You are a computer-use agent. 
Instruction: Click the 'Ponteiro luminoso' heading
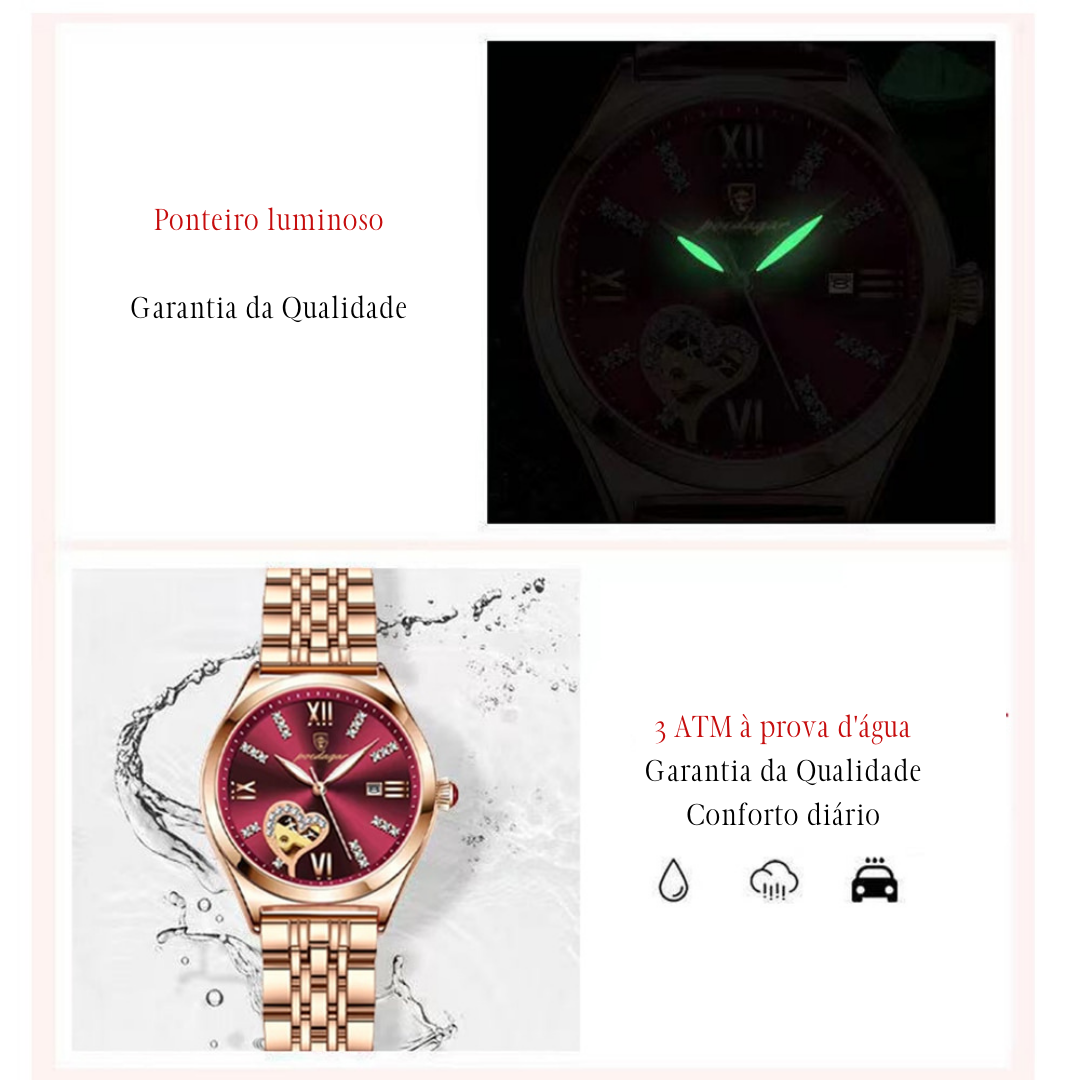[x=269, y=220]
